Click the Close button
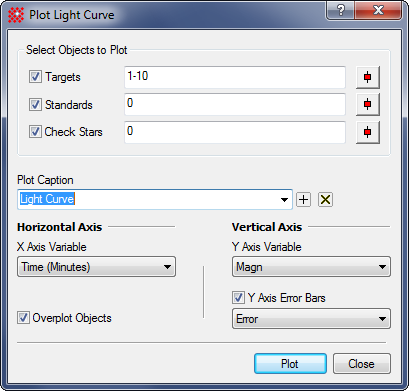The width and height of the screenshot is (409, 391). pos(362,364)
